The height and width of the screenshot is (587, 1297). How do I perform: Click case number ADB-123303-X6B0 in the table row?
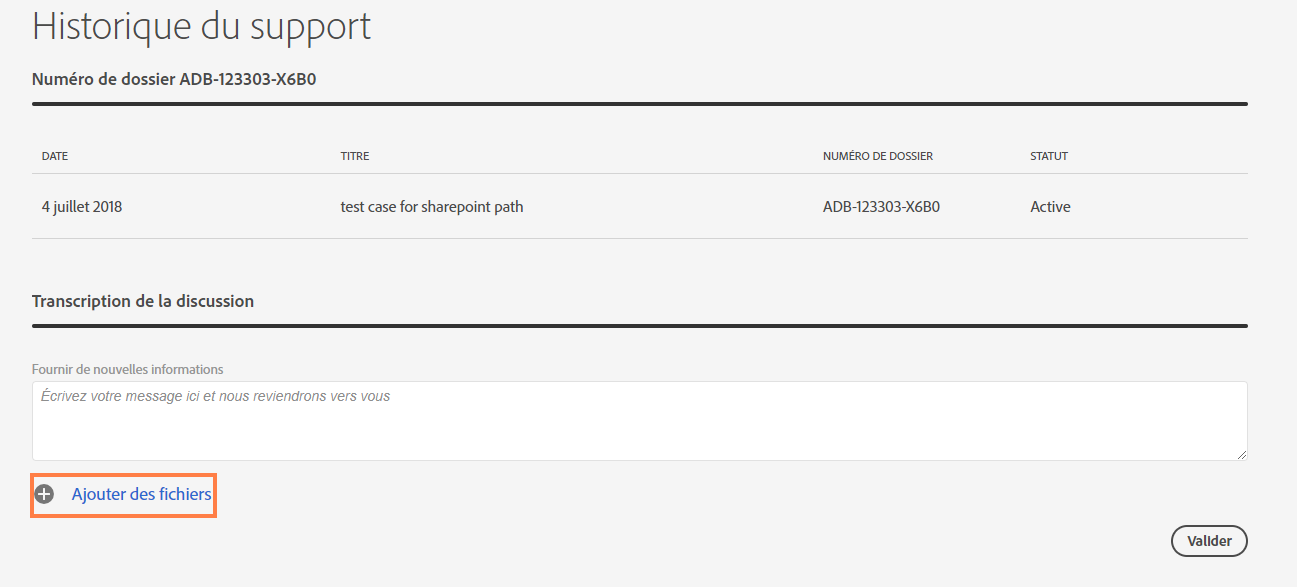[x=881, y=207]
